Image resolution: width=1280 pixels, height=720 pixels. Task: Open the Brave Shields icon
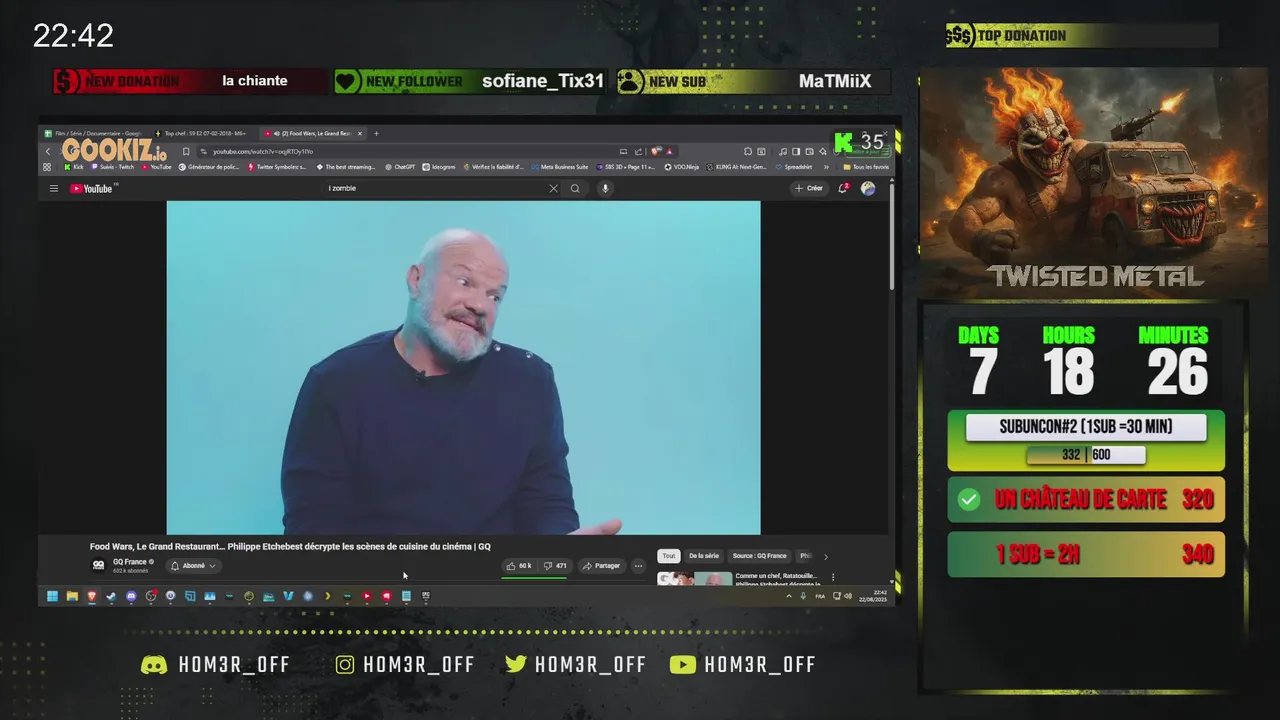[x=656, y=152]
